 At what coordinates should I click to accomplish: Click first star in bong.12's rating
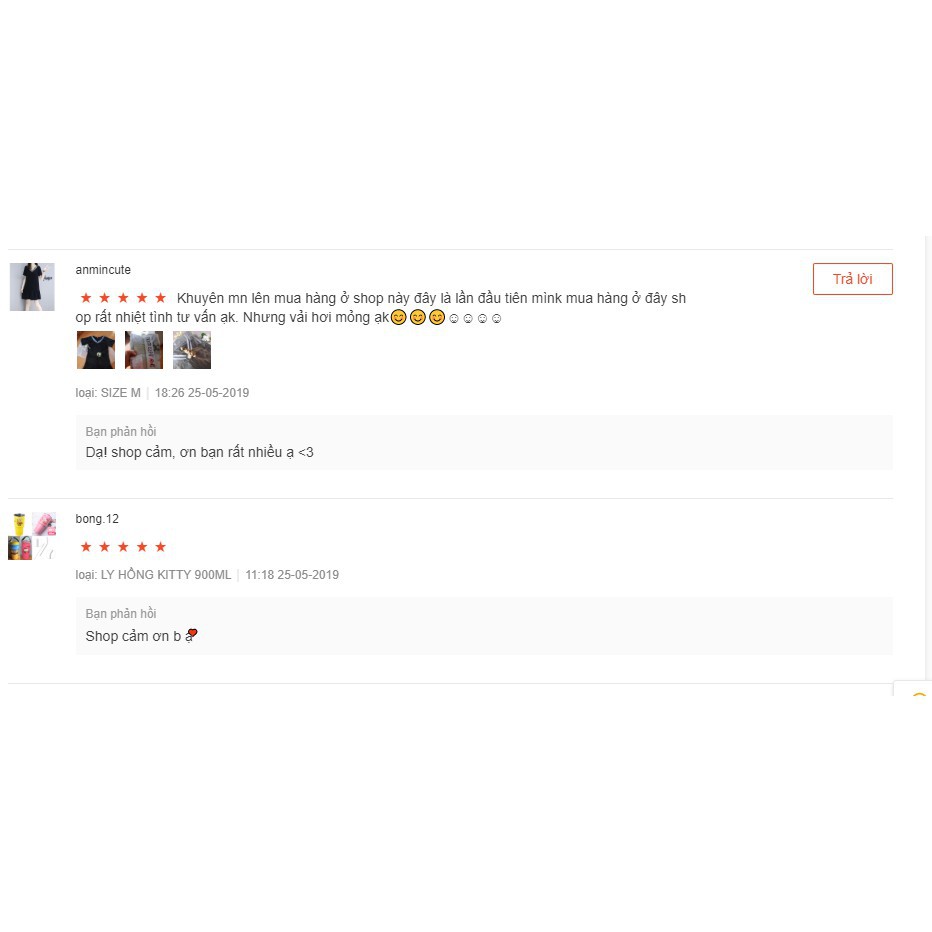coord(86,547)
